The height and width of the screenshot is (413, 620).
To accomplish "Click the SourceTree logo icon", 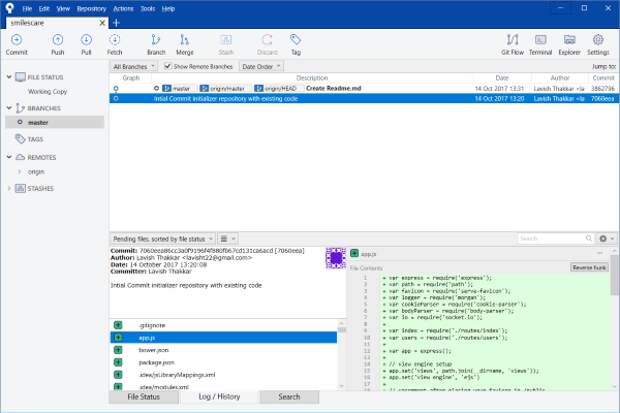I will [9, 8].
